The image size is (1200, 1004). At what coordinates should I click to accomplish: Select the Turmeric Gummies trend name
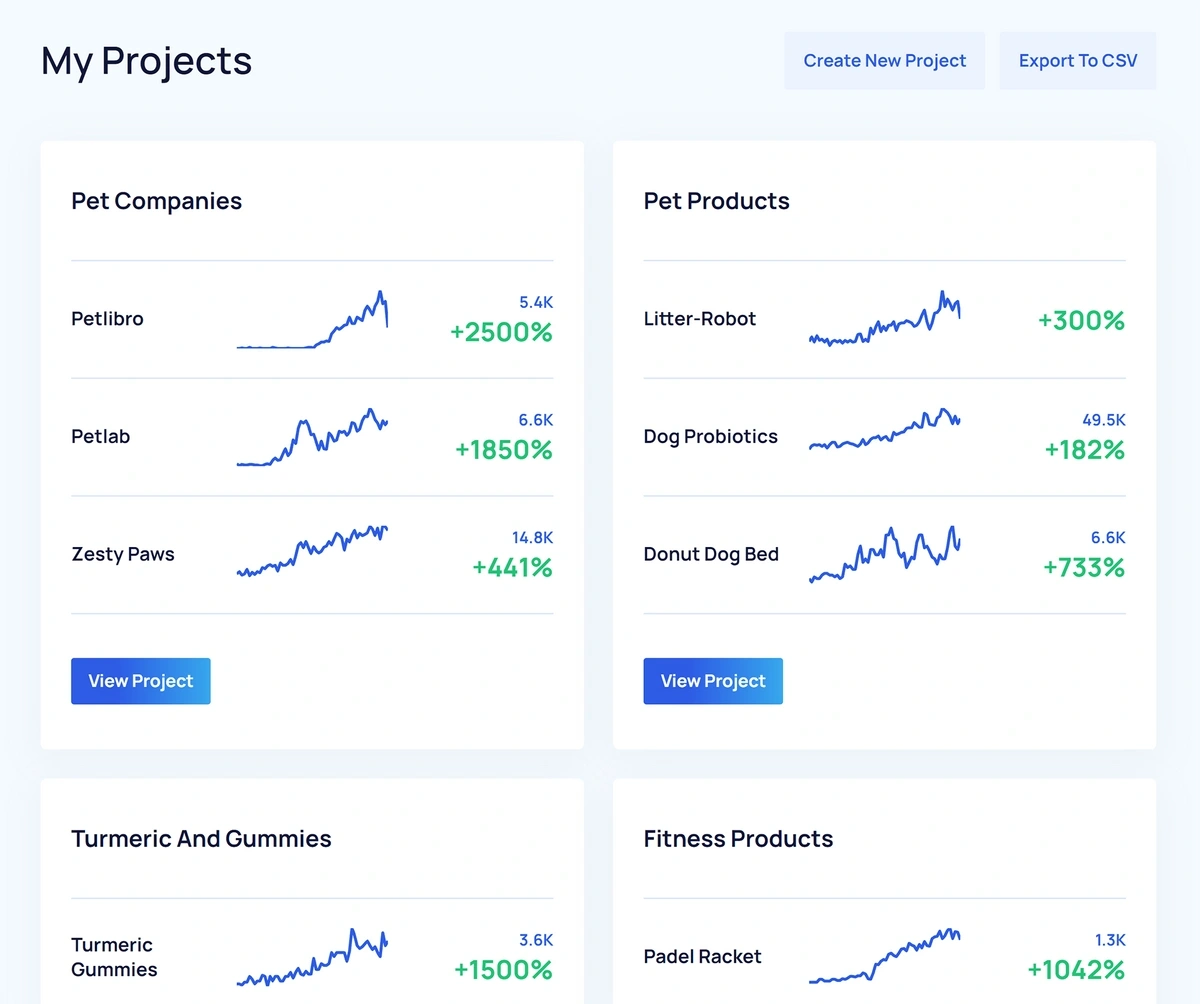114,957
